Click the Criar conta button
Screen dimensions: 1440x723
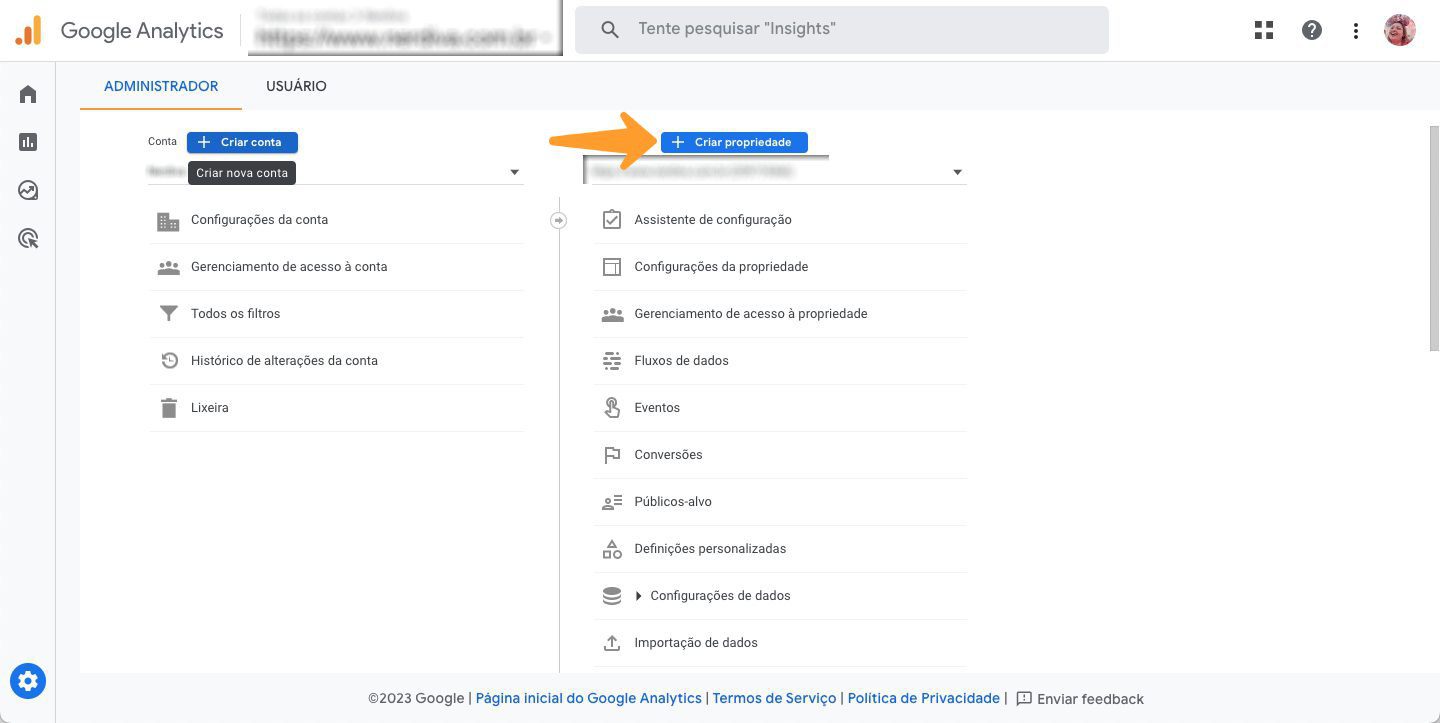click(x=242, y=142)
